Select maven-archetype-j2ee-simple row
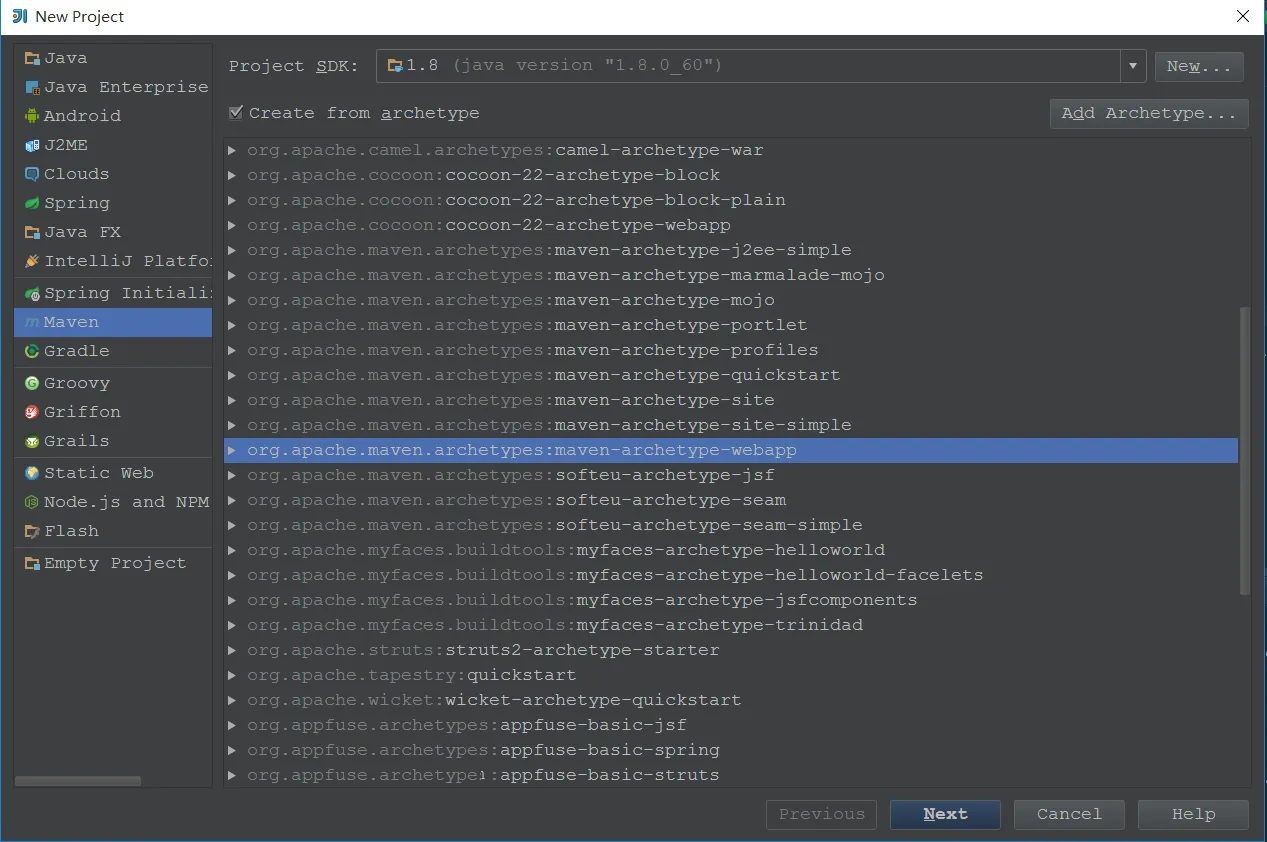 point(731,250)
